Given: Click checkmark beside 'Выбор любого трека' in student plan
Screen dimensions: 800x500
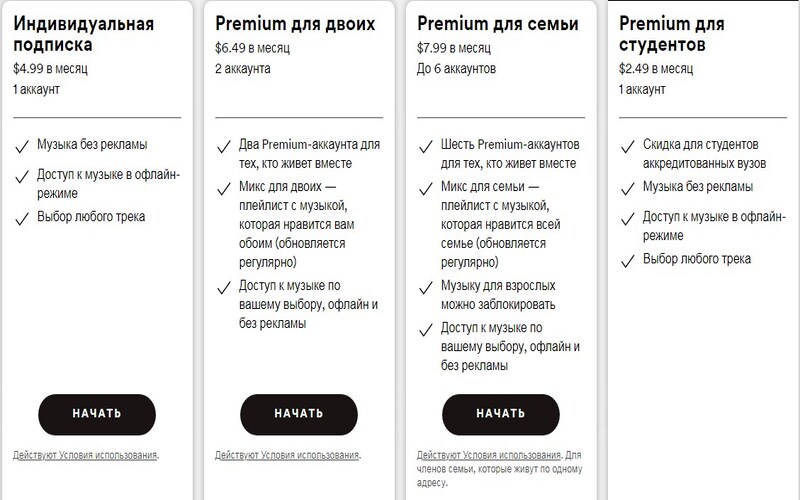Looking at the screenshot, I should (627, 260).
